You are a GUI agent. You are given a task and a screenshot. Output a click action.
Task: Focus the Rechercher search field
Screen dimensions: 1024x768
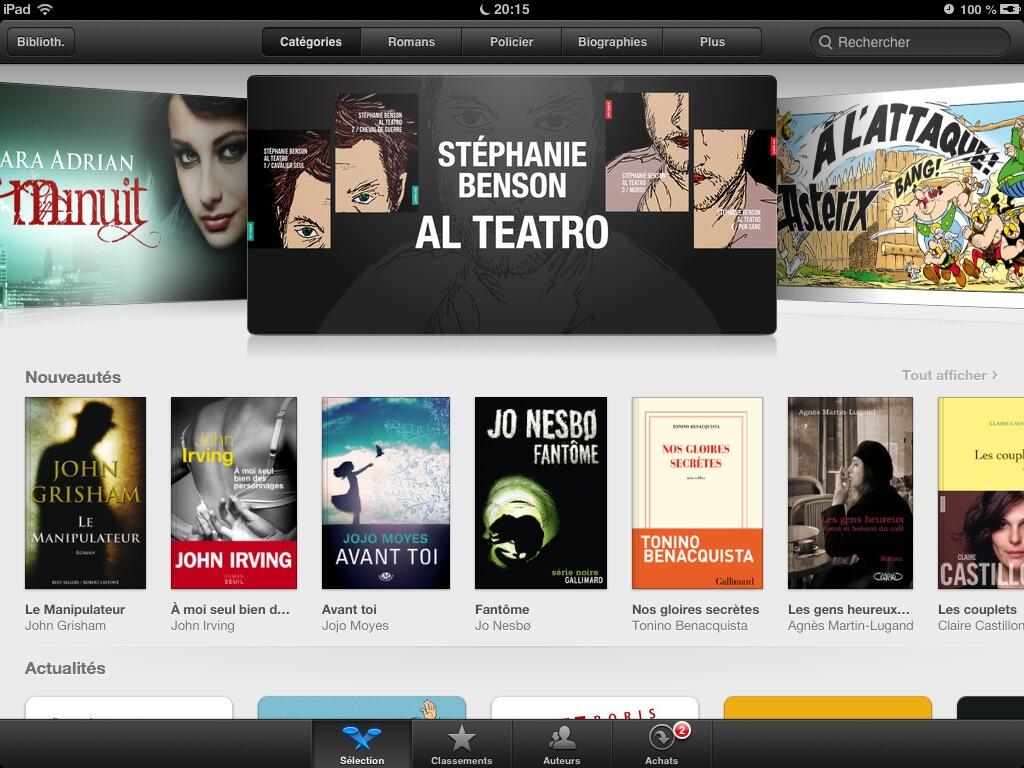[x=910, y=42]
